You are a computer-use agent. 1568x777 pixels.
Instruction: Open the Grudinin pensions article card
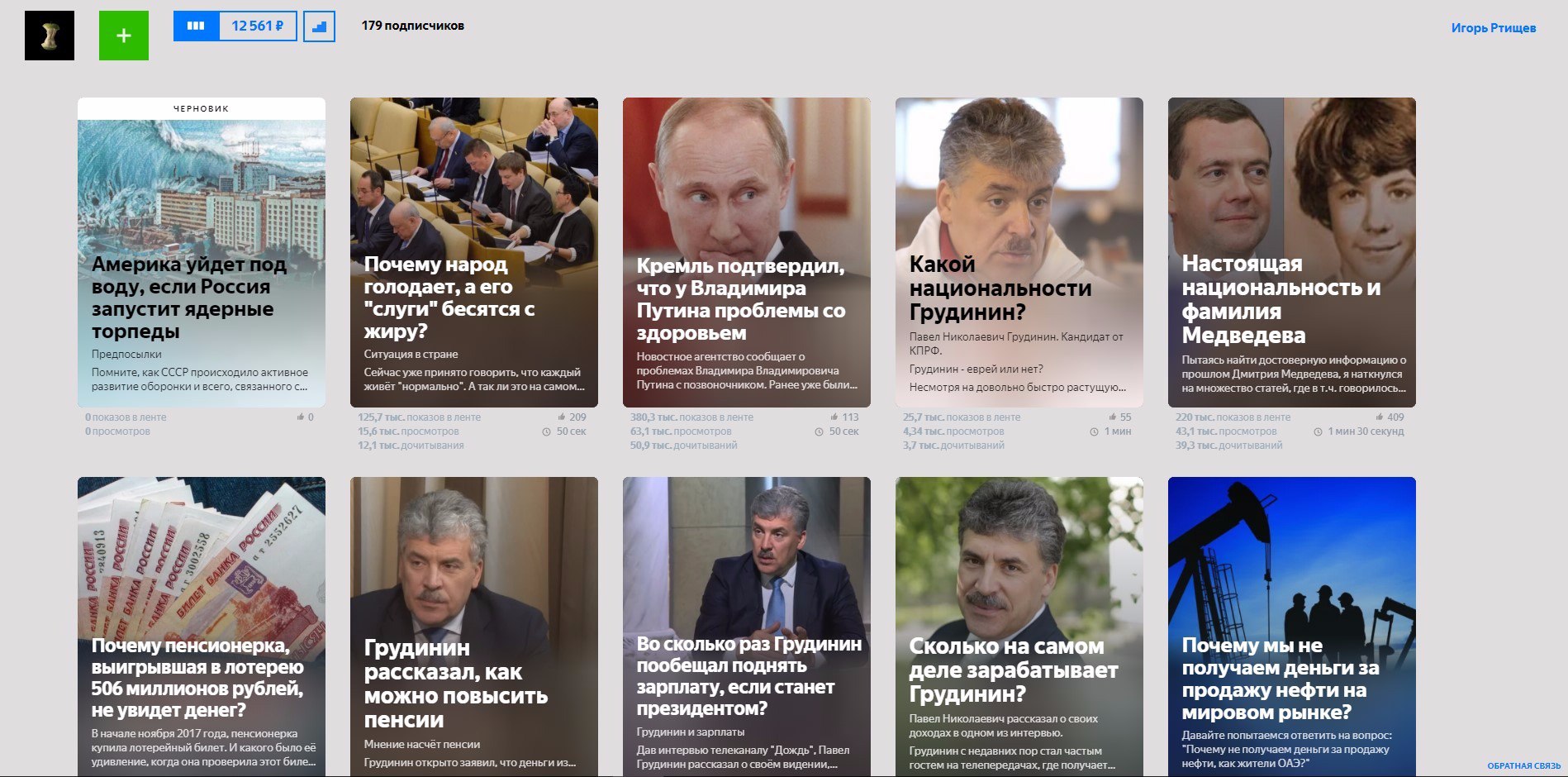point(474,627)
